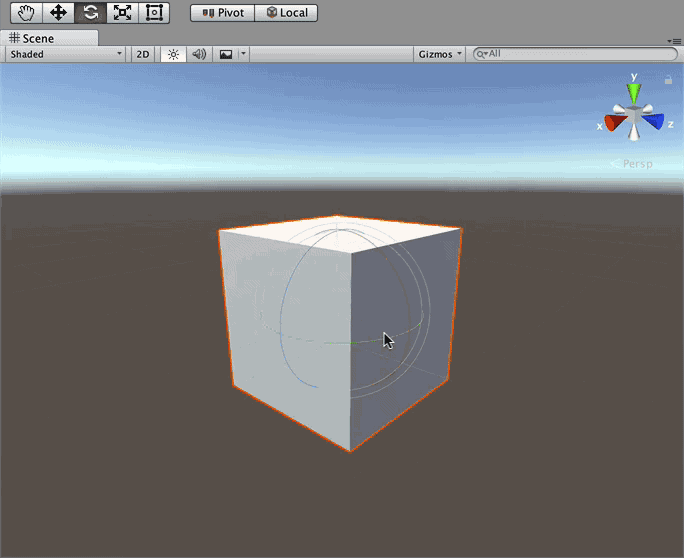Toggle Pivot/Center handle position
The width and height of the screenshot is (684, 558).
[222, 13]
